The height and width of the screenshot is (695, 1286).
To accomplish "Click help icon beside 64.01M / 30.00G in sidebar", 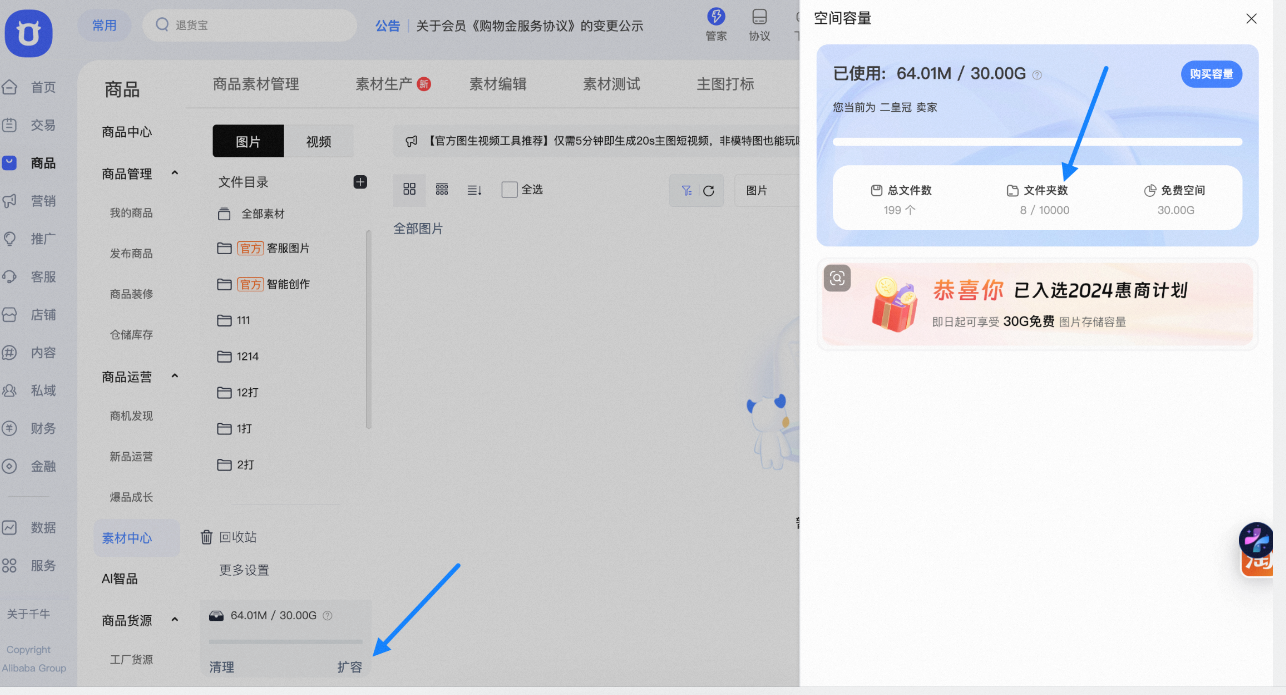I will (327, 616).
